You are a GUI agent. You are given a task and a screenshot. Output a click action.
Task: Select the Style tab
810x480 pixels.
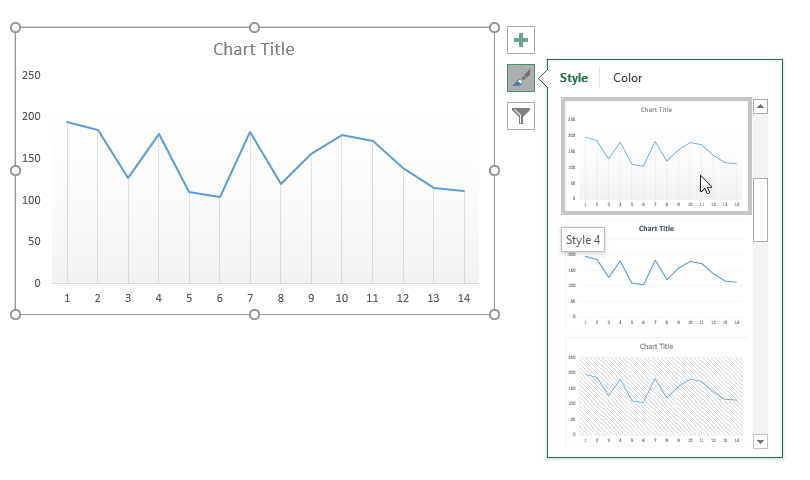(574, 78)
